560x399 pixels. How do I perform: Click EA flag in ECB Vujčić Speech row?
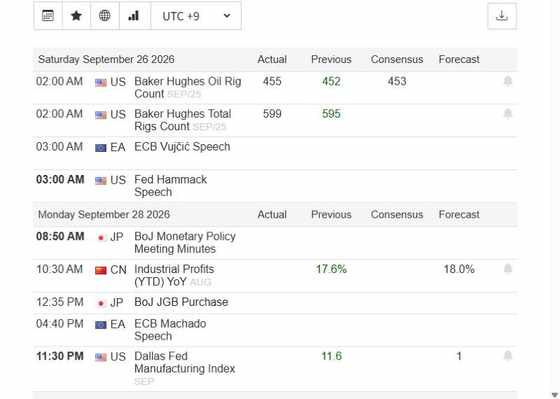pyautogui.click(x=101, y=148)
